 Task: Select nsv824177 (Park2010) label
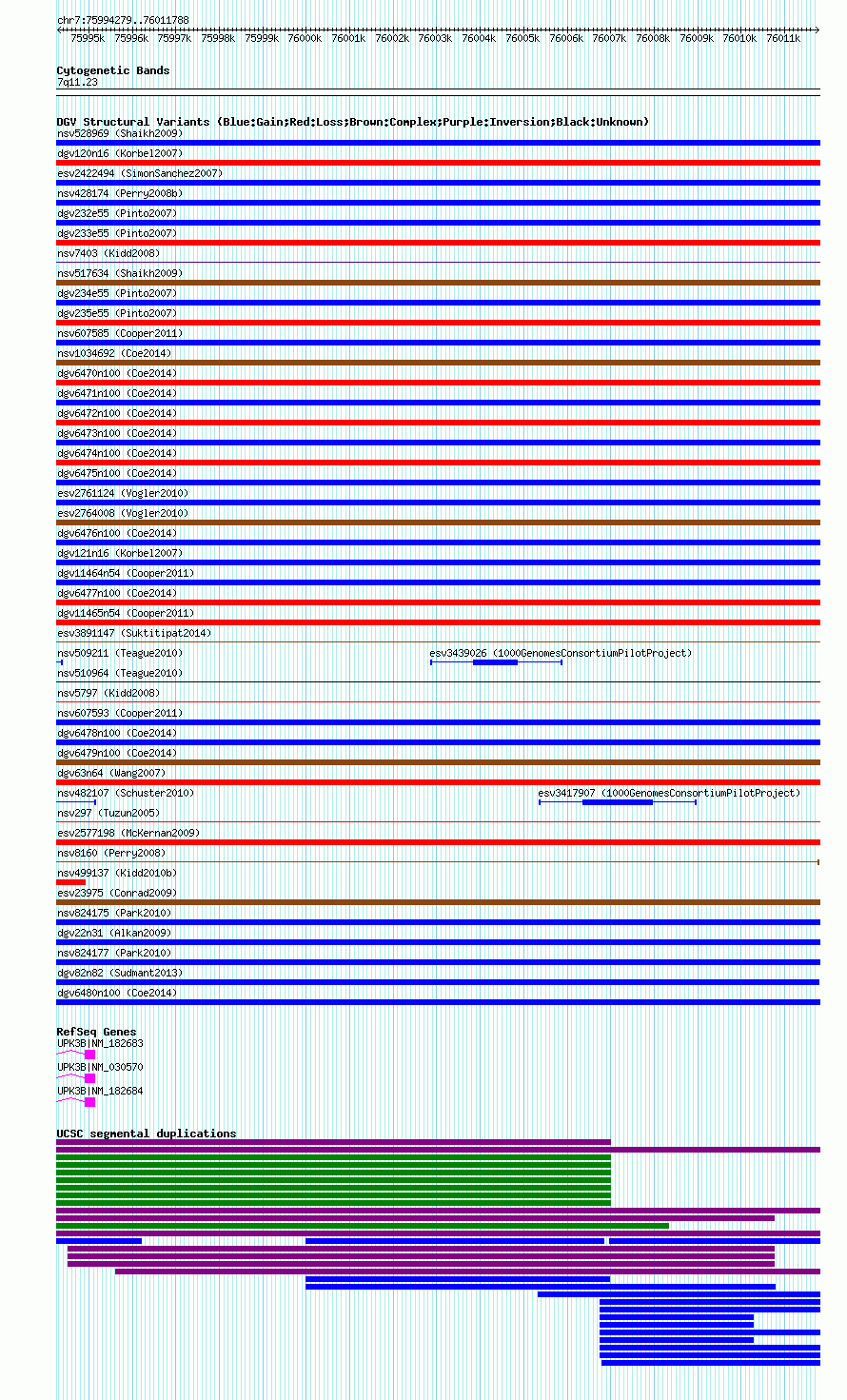click(x=114, y=953)
